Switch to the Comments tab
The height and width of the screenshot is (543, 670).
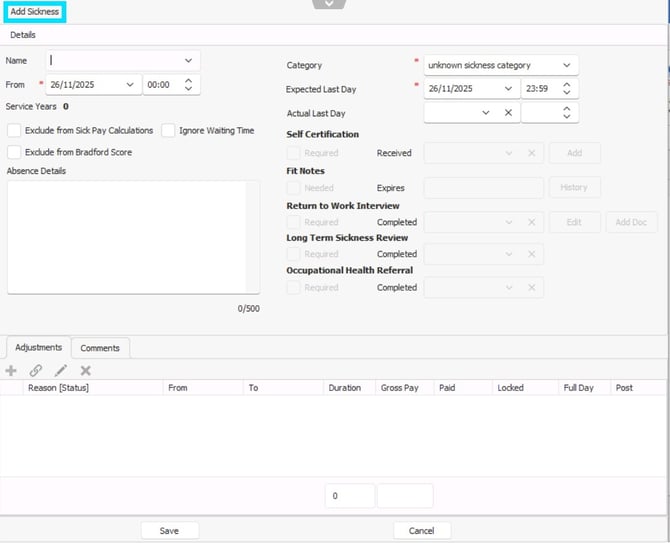[x=100, y=348]
